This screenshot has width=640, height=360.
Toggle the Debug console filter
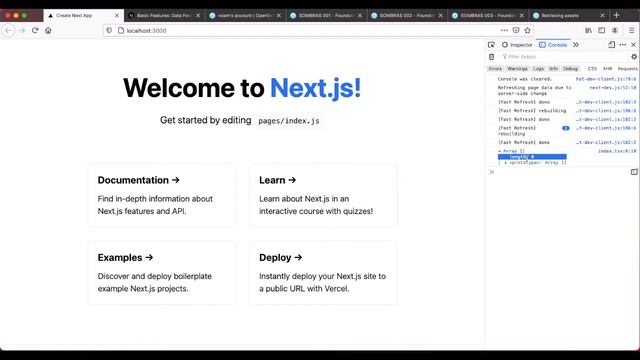(x=571, y=69)
